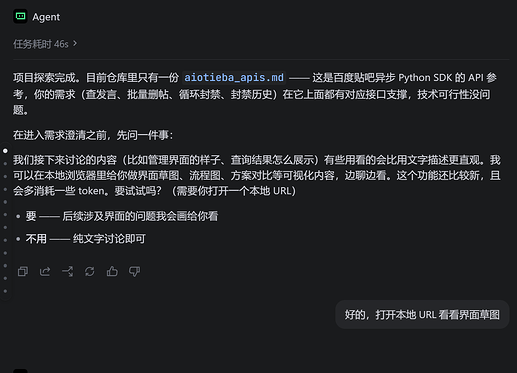This screenshot has width=517, height=373.
Task: Click the bullet option starting with 要
Action: coord(122,216)
